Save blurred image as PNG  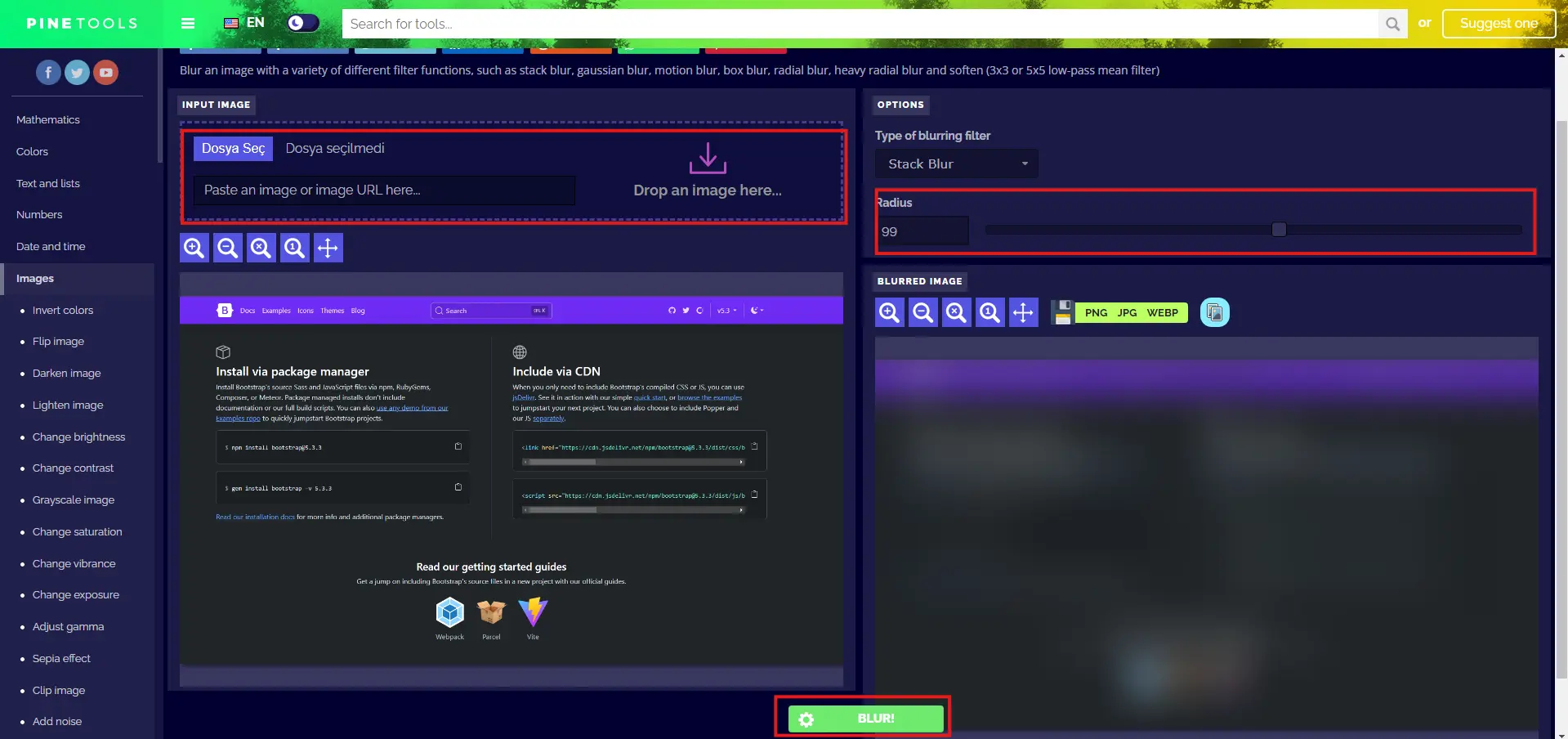[x=1096, y=312]
